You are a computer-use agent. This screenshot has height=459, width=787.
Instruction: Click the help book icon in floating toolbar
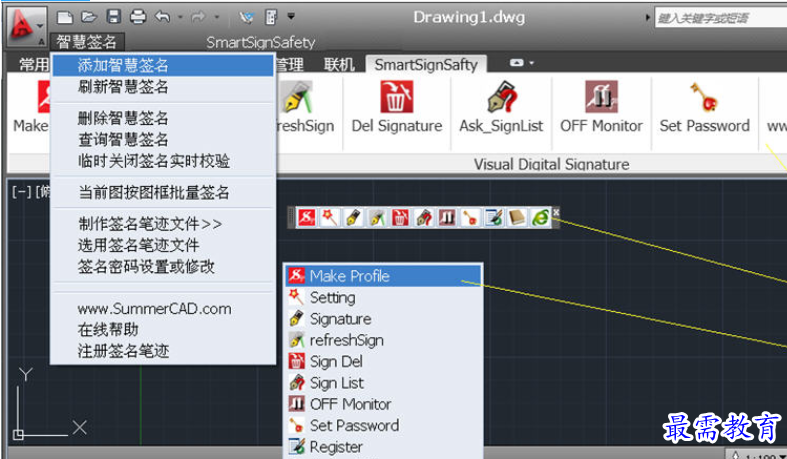pyautogui.click(x=517, y=218)
